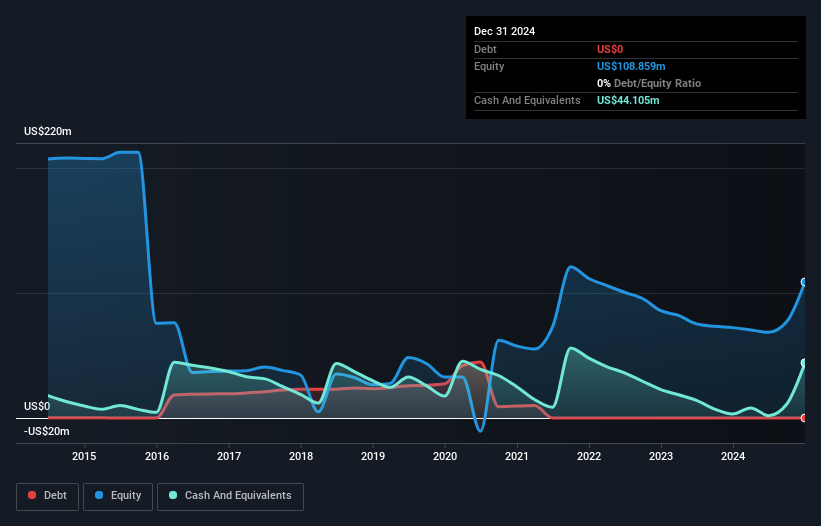Viewport: 821px width, 526px height.
Task: Click the Dec 31 2024 tooltip date
Action: (x=504, y=31)
